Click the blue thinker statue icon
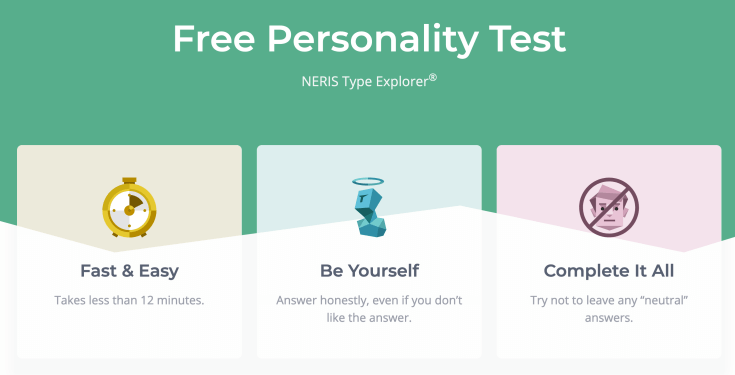Screen dimensions: 735x375 [x=369, y=211]
